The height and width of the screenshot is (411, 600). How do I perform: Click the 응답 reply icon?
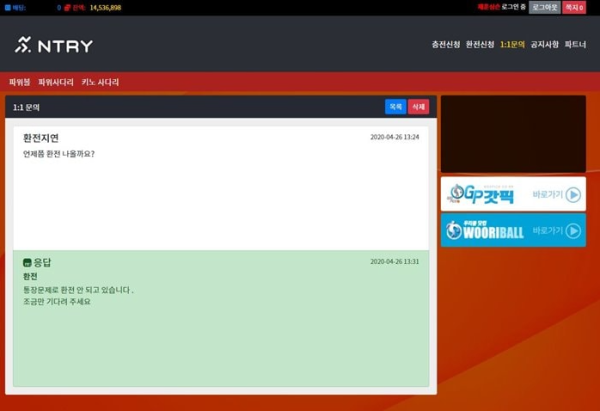[27, 262]
